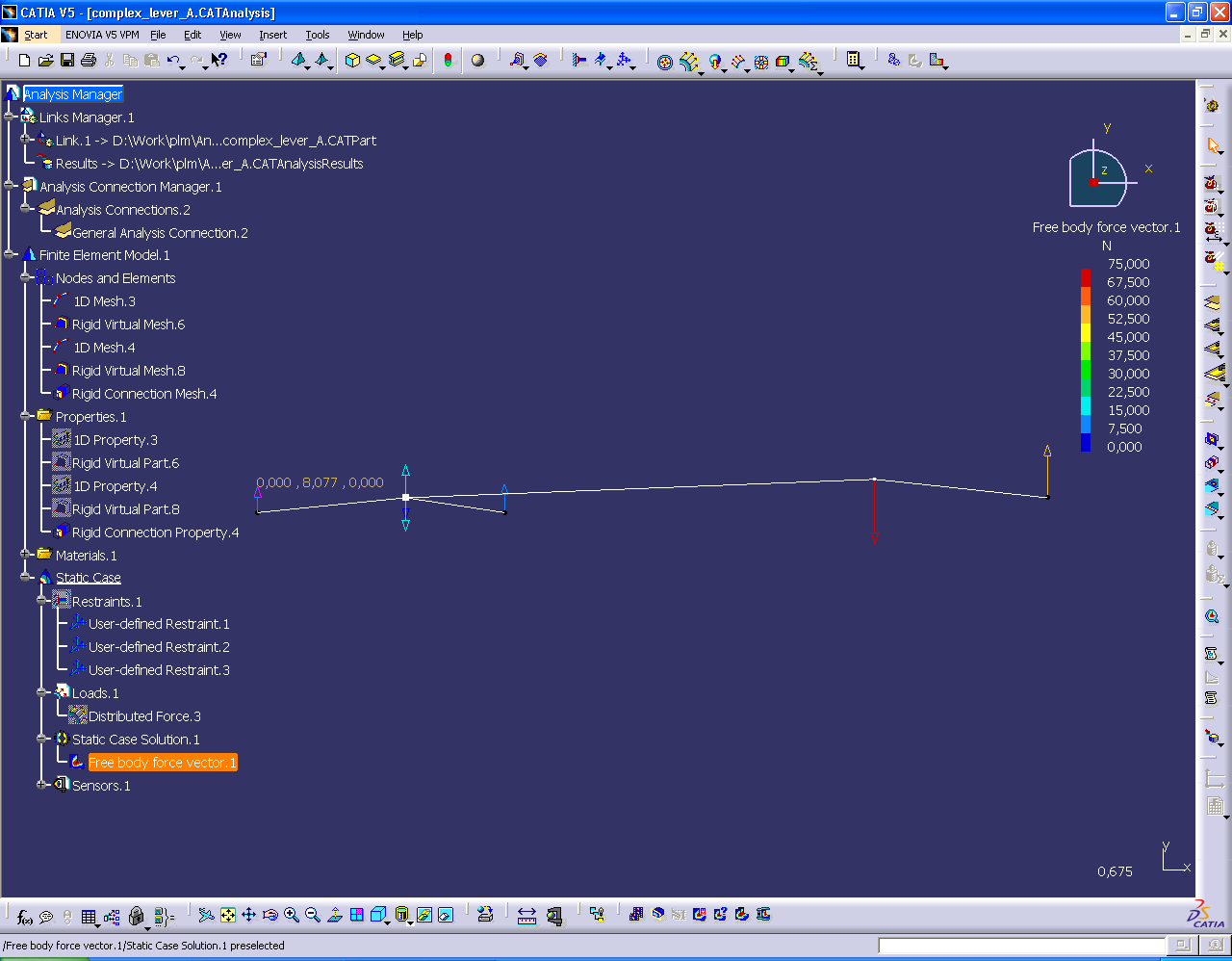1232x961 pixels.
Task: Click the command input field in status bar
Action: tap(1021, 946)
